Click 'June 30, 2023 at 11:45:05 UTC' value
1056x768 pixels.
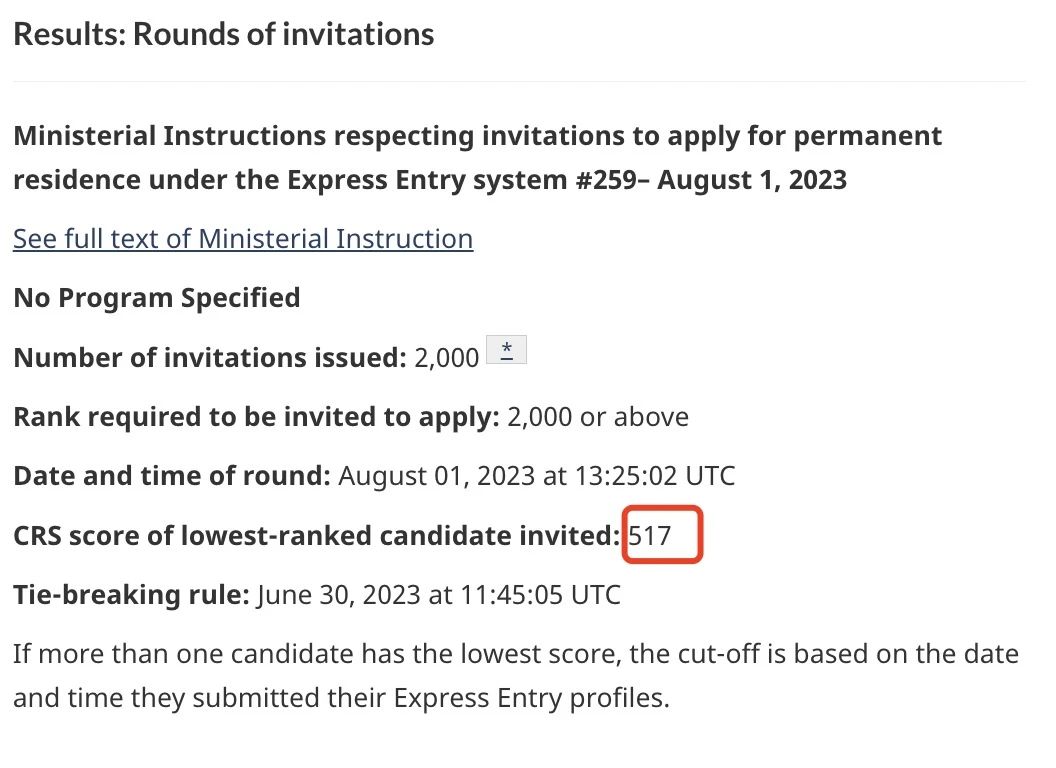pos(438,595)
